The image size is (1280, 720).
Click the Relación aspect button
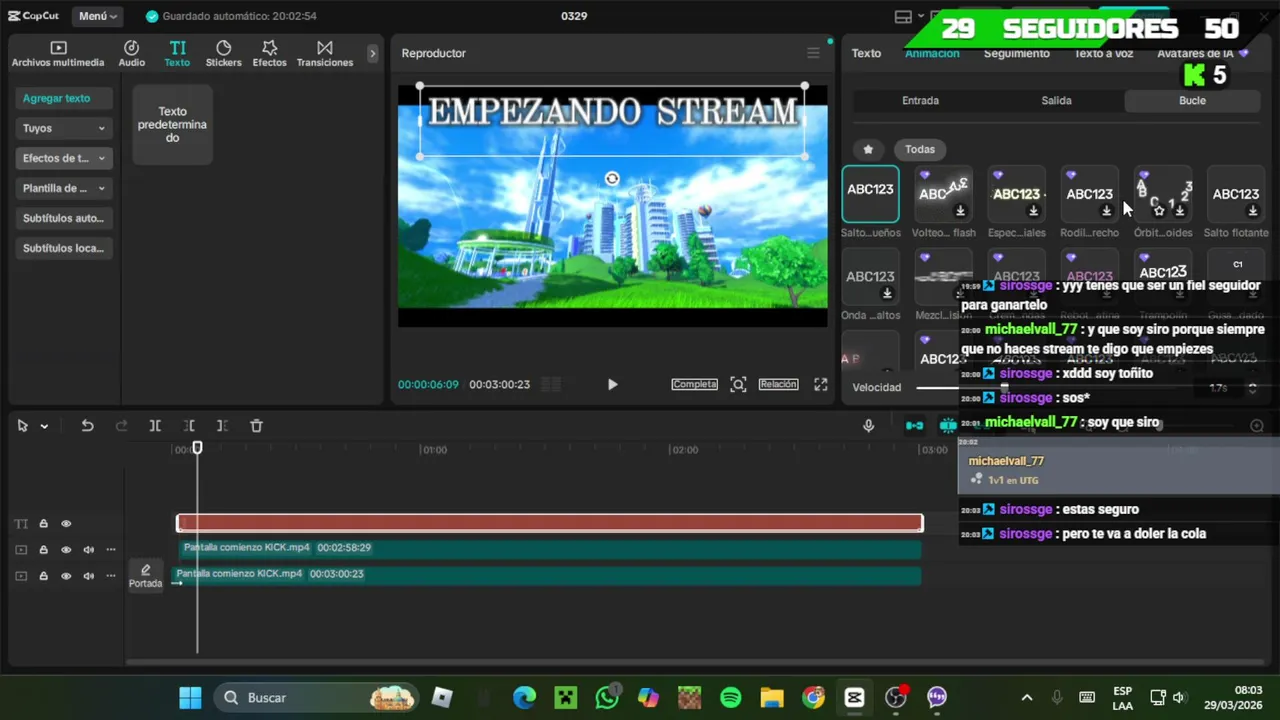coord(778,384)
